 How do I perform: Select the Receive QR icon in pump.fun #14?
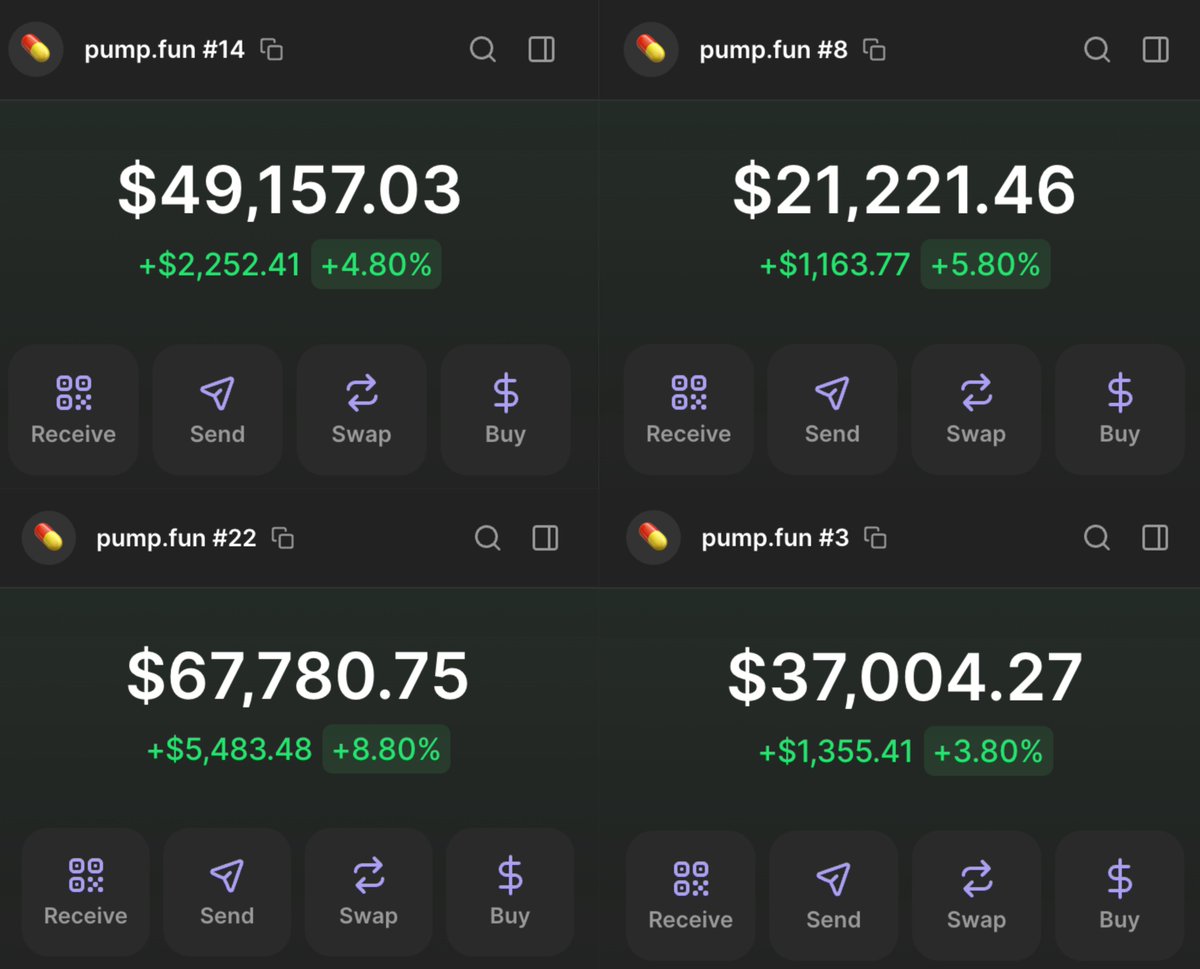(72, 392)
